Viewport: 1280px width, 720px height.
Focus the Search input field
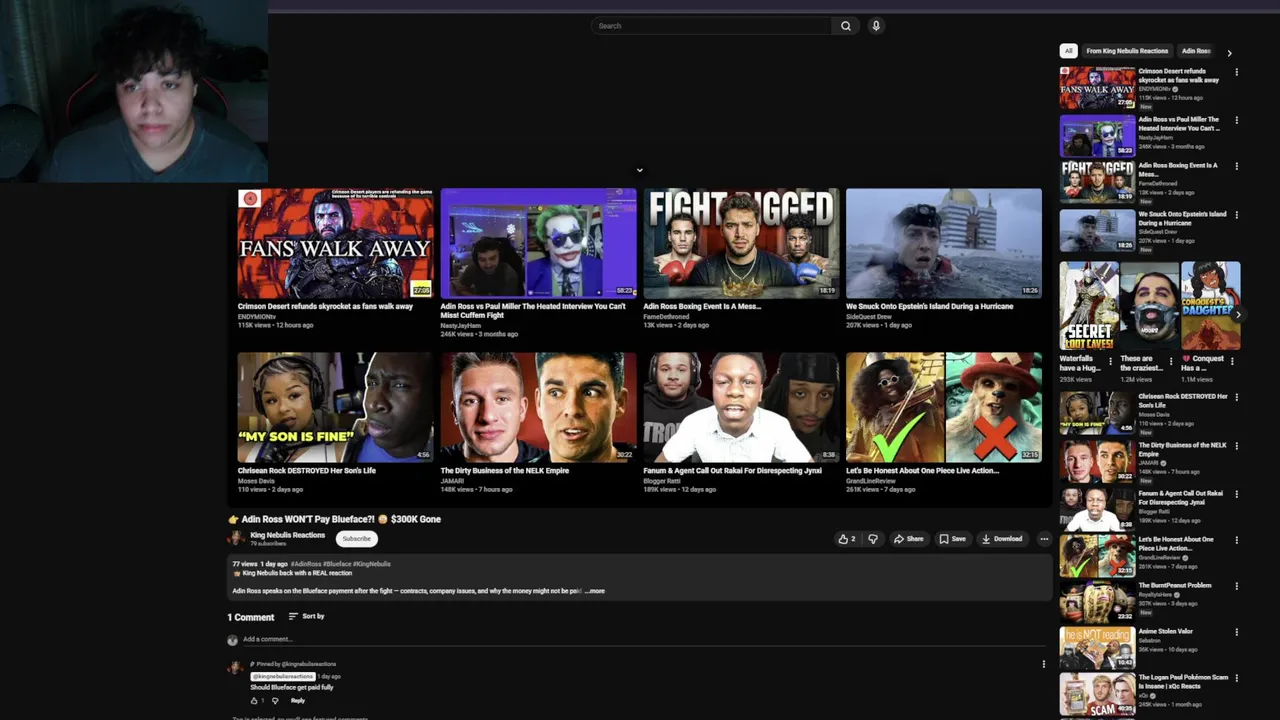[x=711, y=26]
